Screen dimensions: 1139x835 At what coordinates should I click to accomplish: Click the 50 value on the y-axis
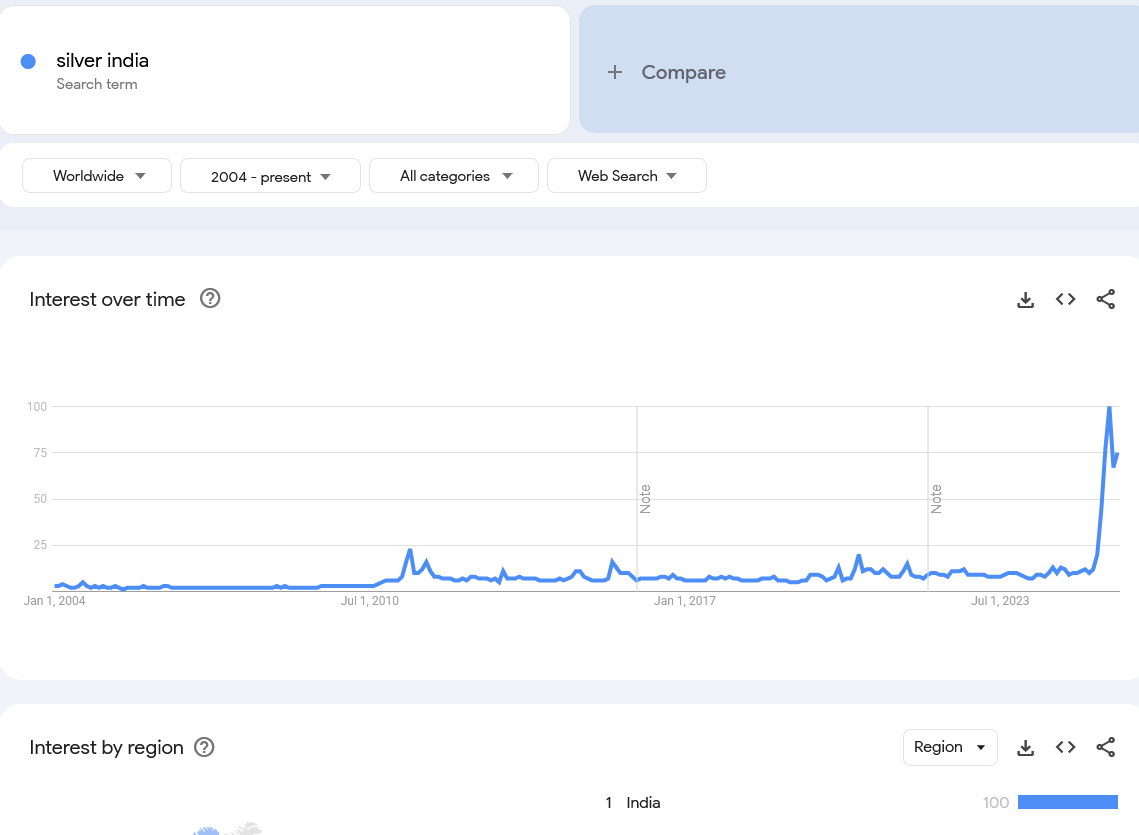click(40, 499)
